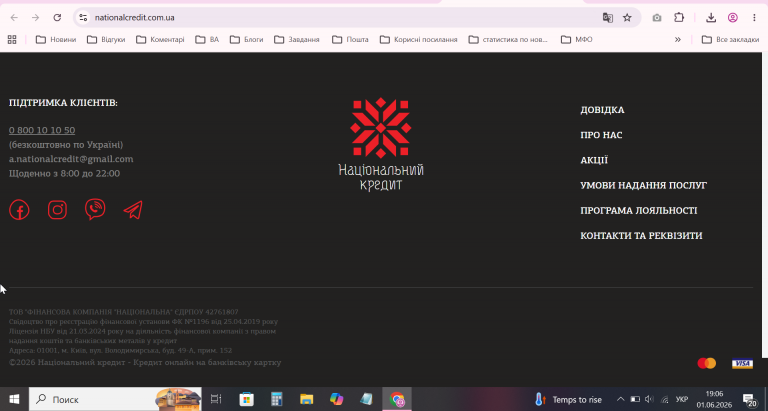Reload the page
Image resolution: width=768 pixels, height=411 pixels.
(57, 18)
